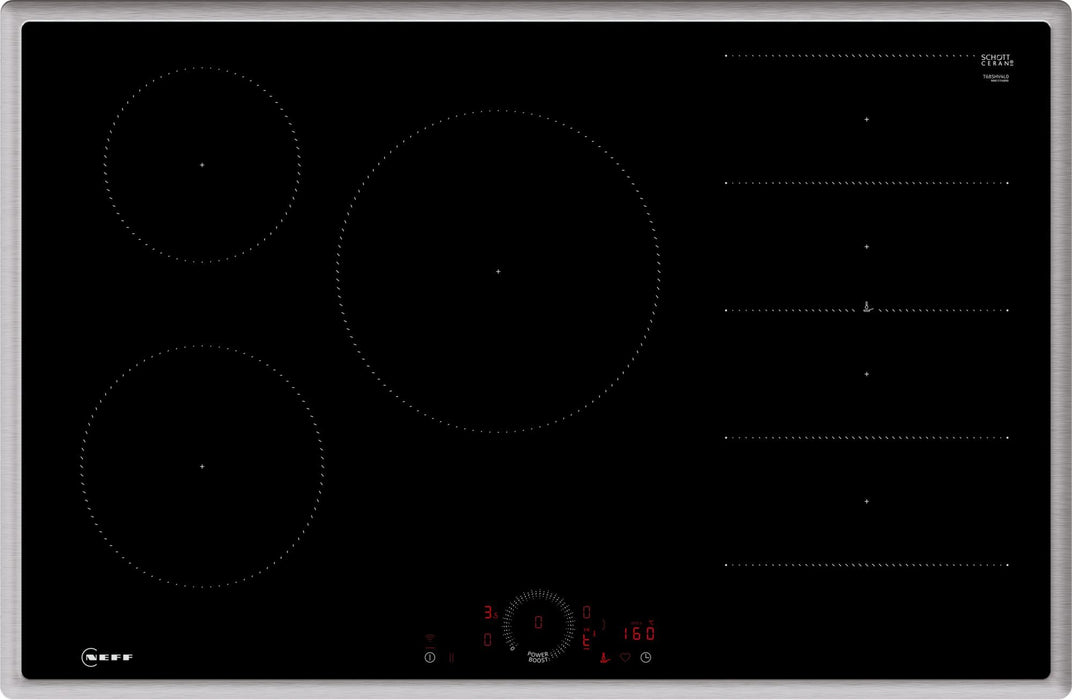Toggle the pause (II) function
The width and height of the screenshot is (1072, 700).
tap(452, 657)
